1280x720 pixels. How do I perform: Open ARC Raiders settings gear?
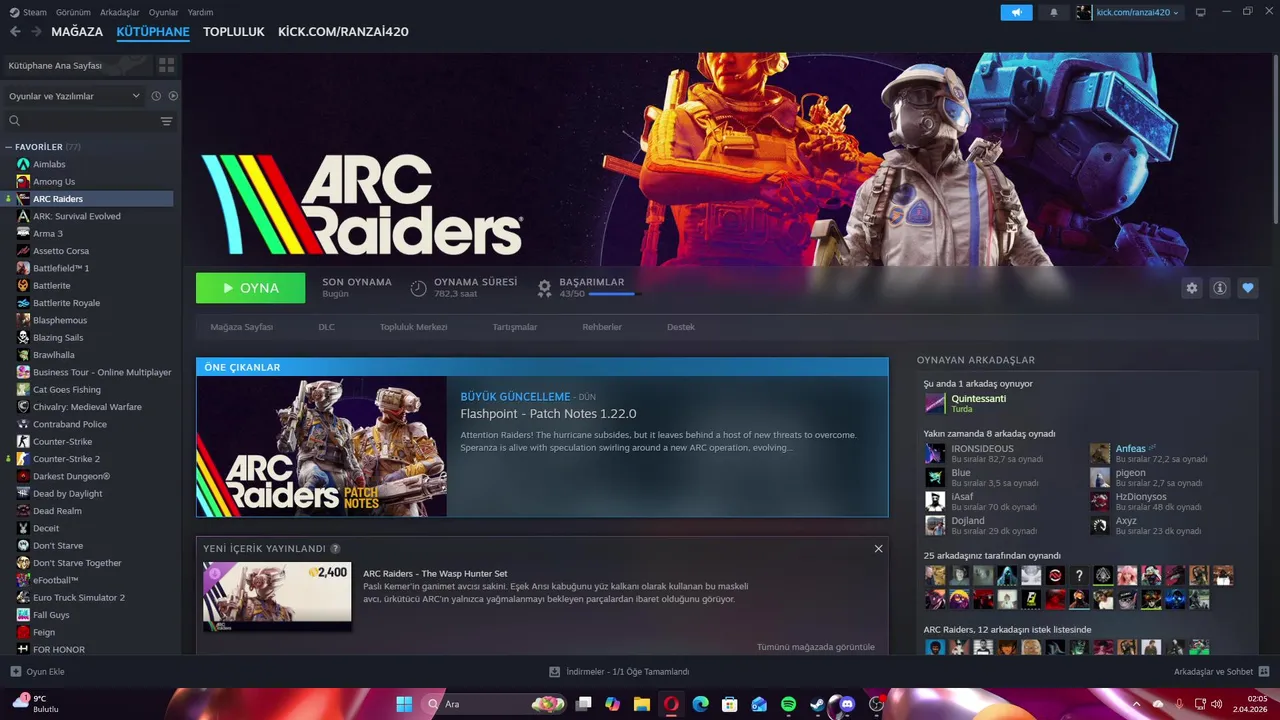[x=1191, y=288]
